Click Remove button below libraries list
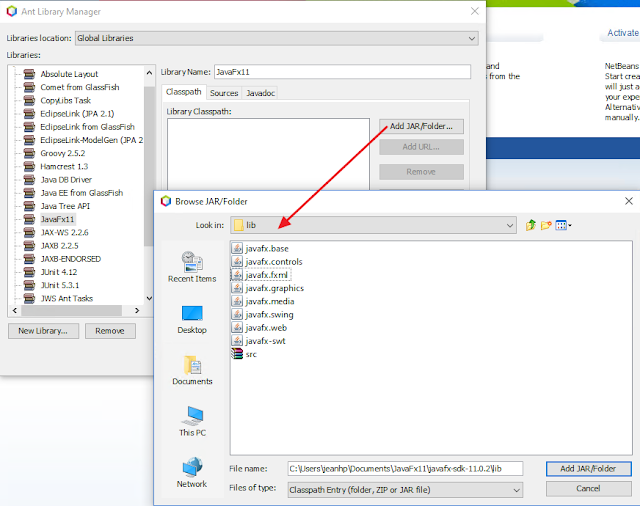The height and width of the screenshot is (506, 640). (x=110, y=331)
